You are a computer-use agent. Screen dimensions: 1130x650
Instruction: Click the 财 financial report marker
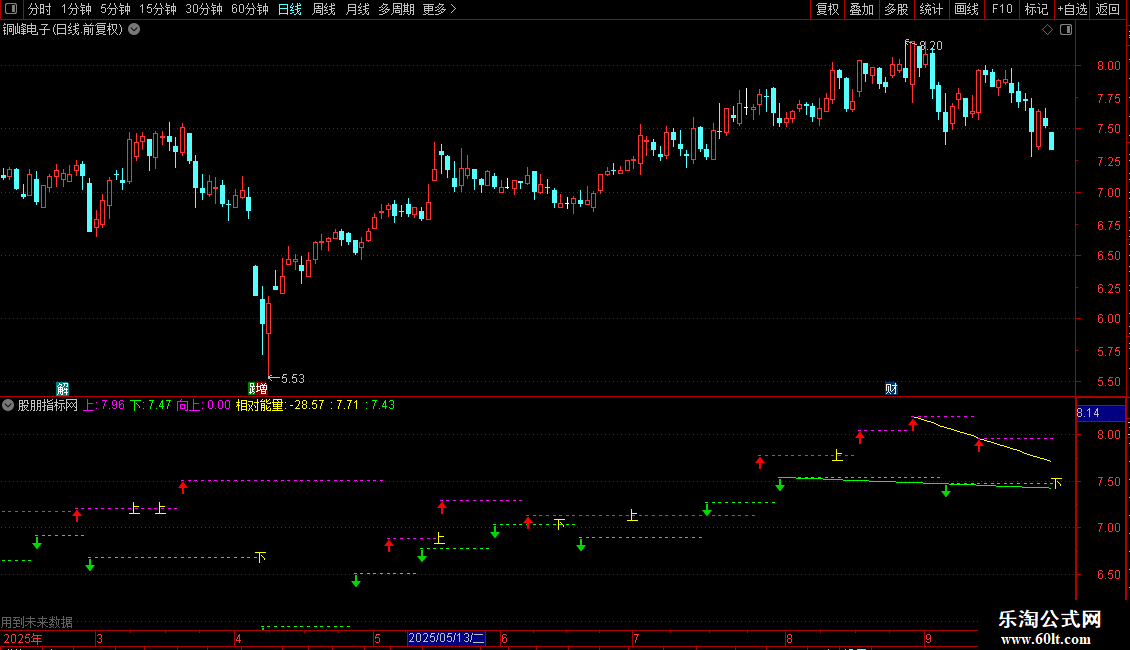pos(891,388)
